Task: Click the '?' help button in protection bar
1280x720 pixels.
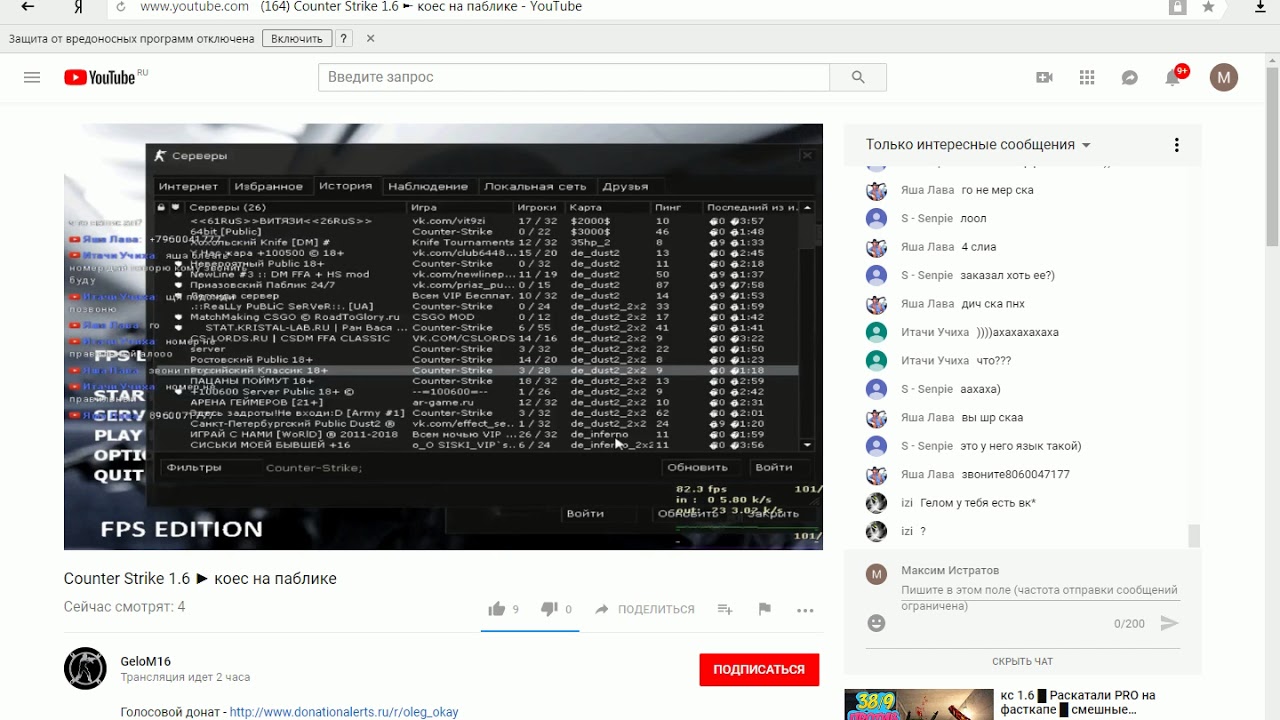Action: pyautogui.click(x=343, y=39)
